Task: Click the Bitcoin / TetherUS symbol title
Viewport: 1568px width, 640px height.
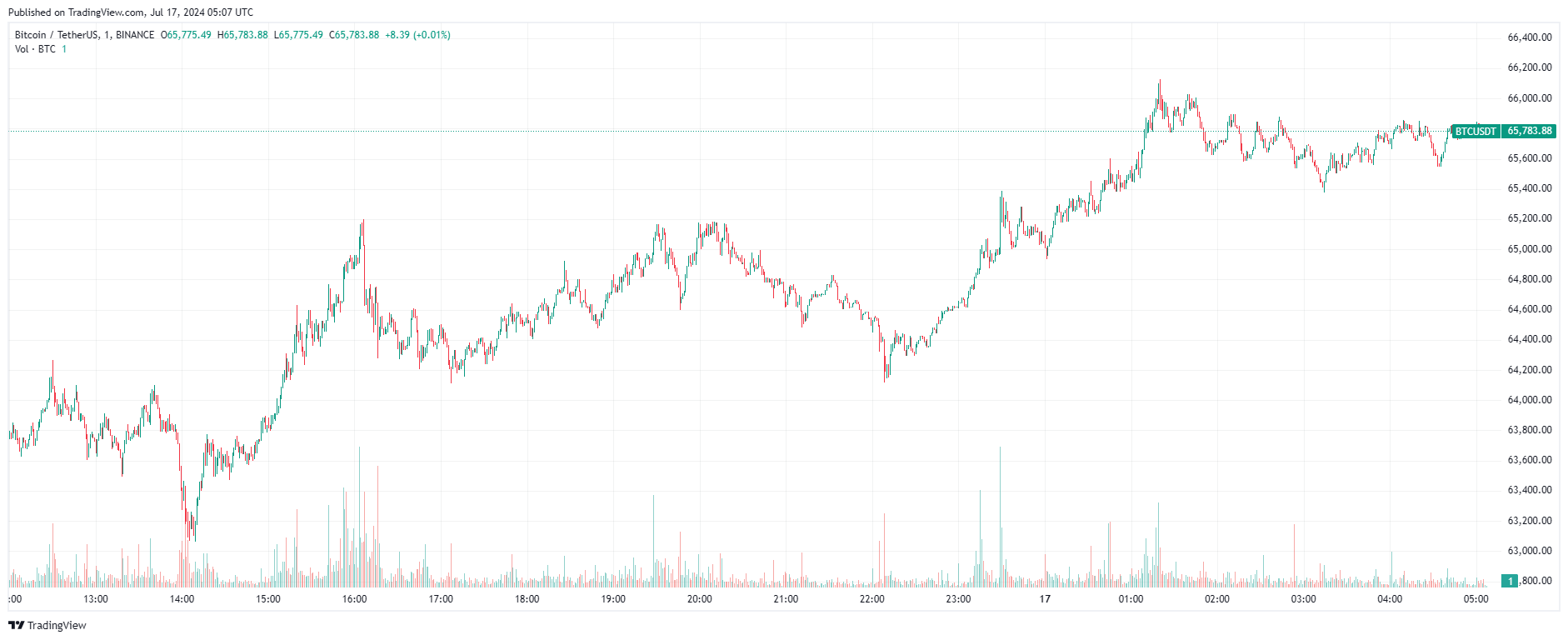Action: [84, 35]
